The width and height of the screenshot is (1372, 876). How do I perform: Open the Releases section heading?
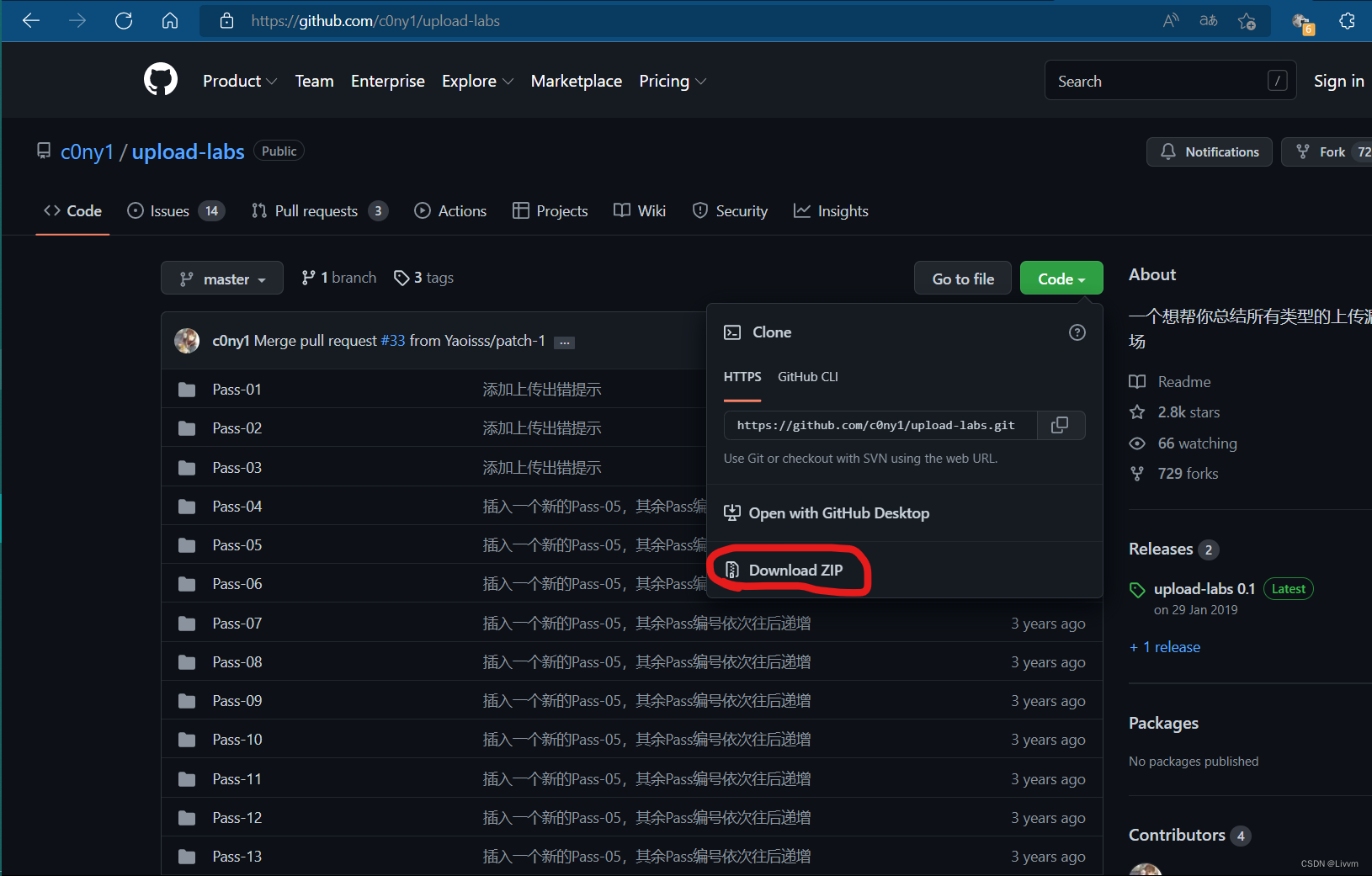(1161, 549)
